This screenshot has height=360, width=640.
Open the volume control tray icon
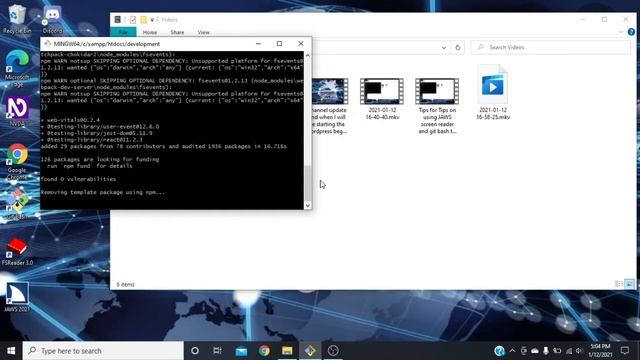coord(579,351)
